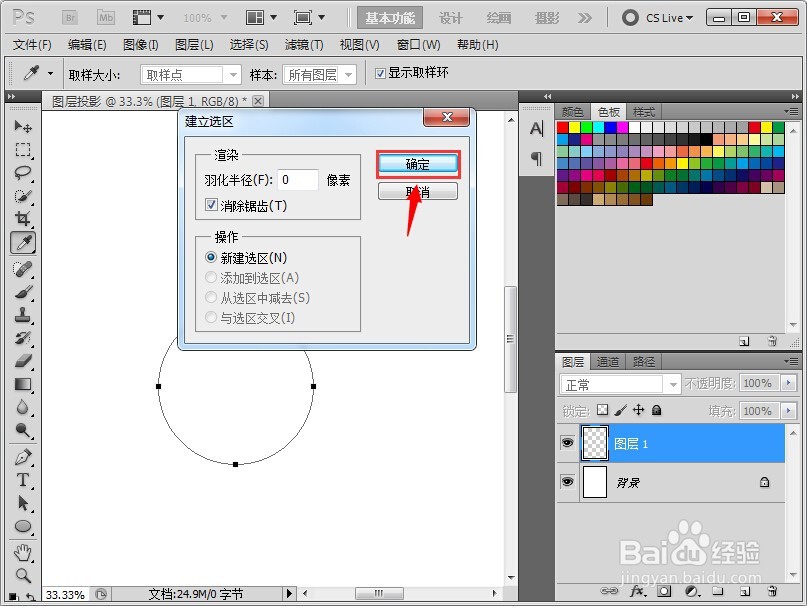Open the blending mode dropdown
This screenshot has width=807, height=606.
(620, 385)
